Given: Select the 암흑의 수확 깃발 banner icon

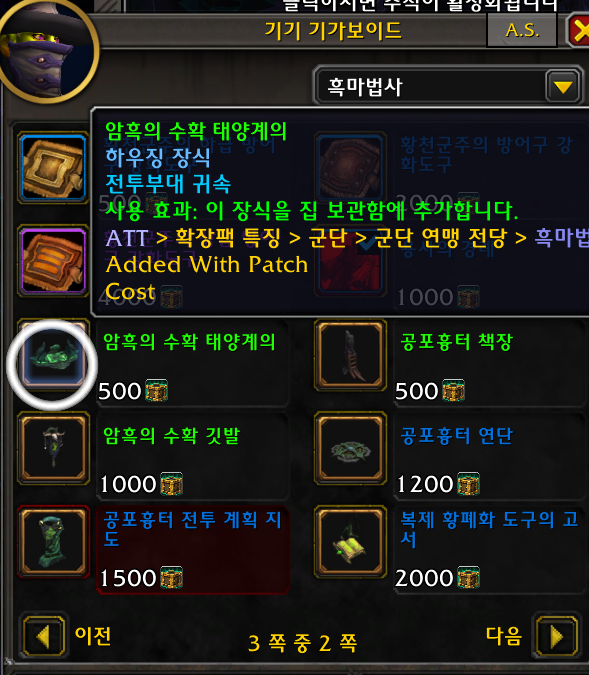Looking at the screenshot, I should point(53,448).
